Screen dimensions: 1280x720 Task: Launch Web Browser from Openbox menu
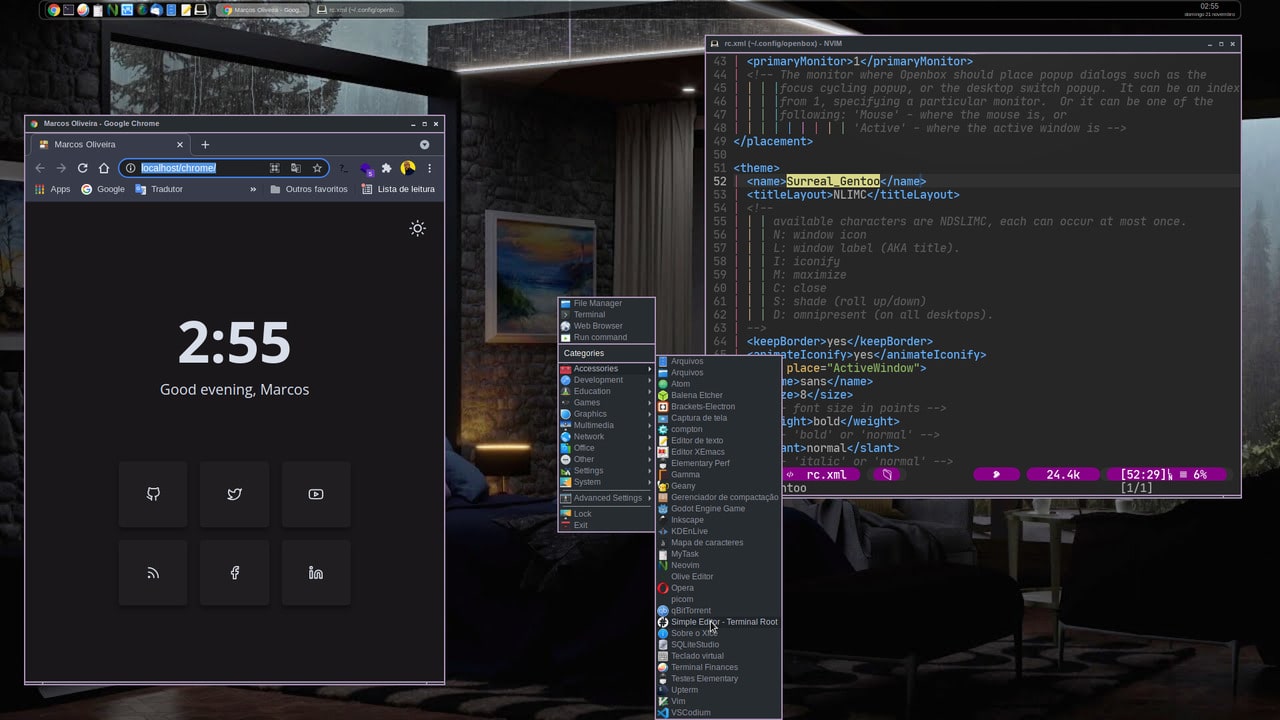tap(606, 326)
